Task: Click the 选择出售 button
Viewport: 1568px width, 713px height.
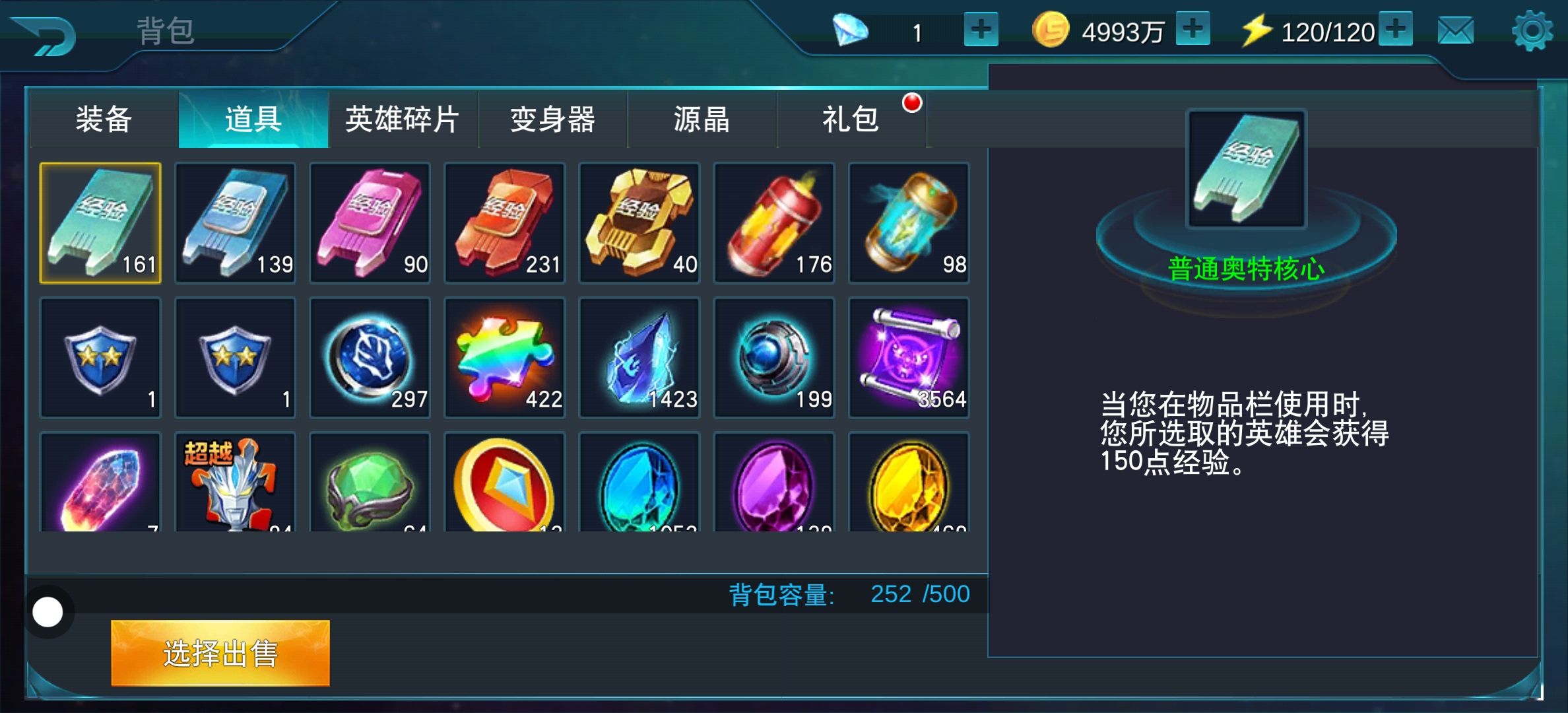Action: tap(220, 653)
